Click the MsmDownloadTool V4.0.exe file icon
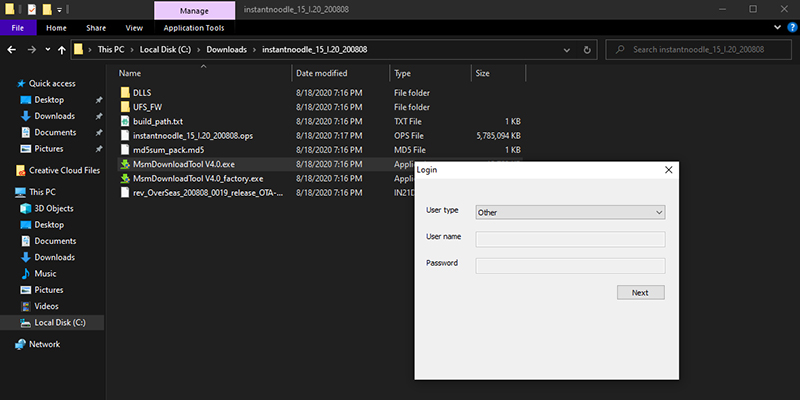The height and width of the screenshot is (400, 800). pos(125,164)
